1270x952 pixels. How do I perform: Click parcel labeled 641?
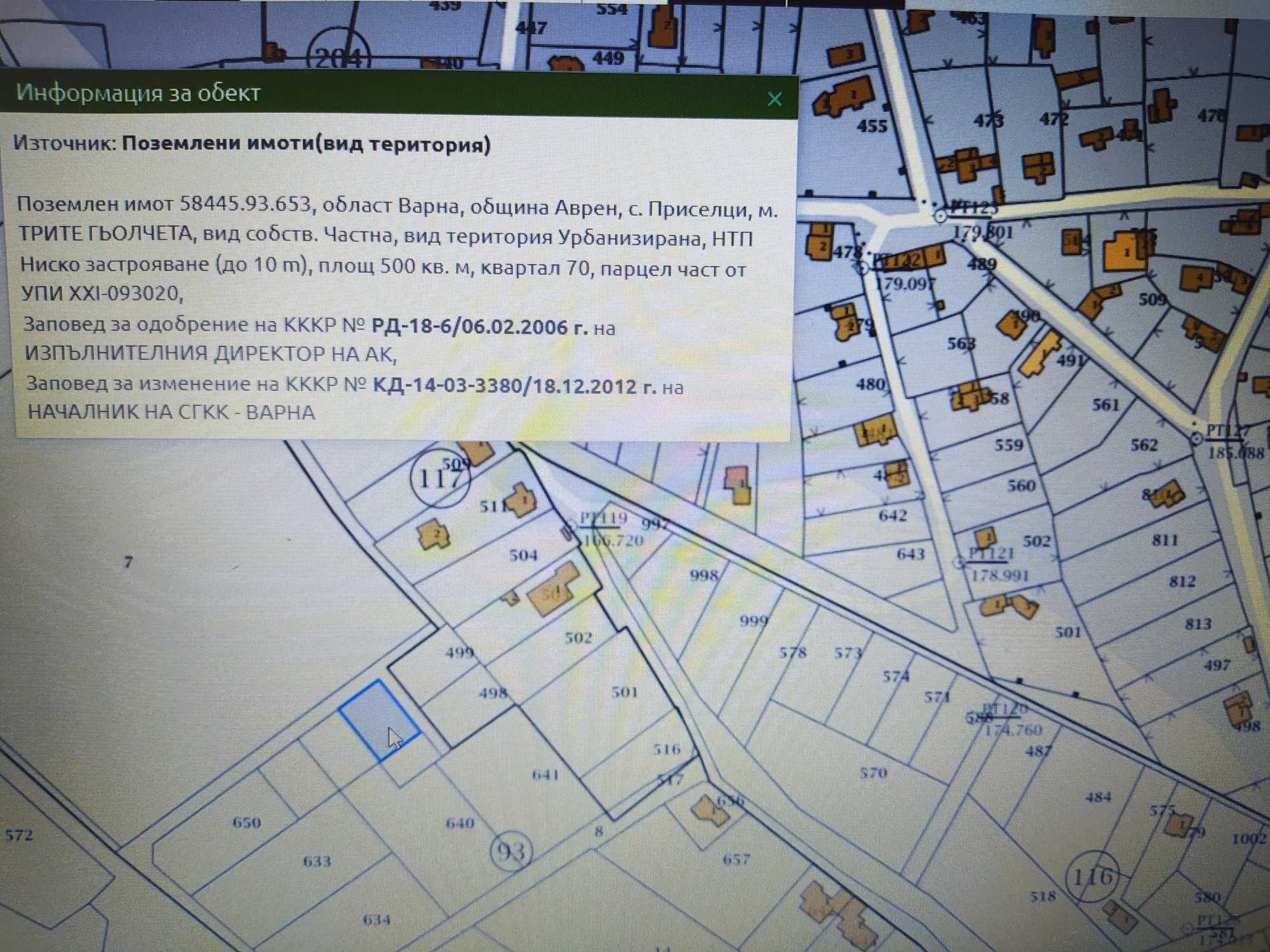click(x=545, y=774)
